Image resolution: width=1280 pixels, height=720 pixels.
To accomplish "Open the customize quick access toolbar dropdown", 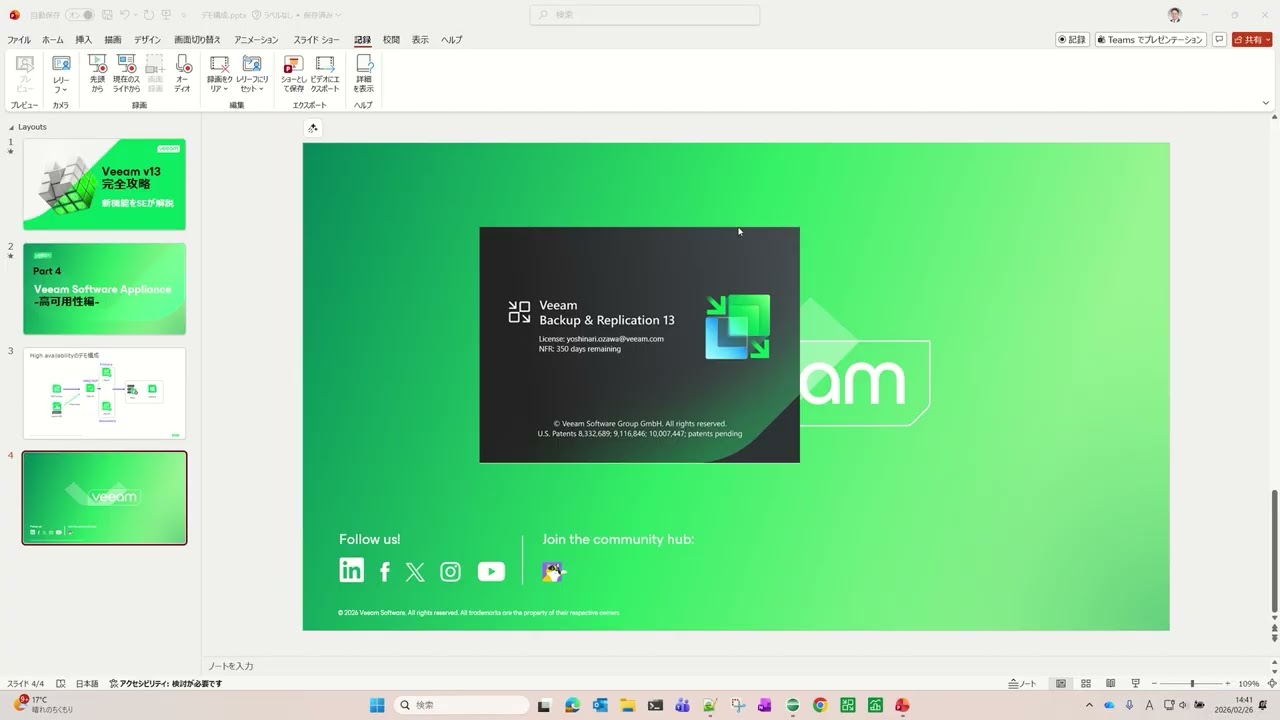I will click(184, 15).
